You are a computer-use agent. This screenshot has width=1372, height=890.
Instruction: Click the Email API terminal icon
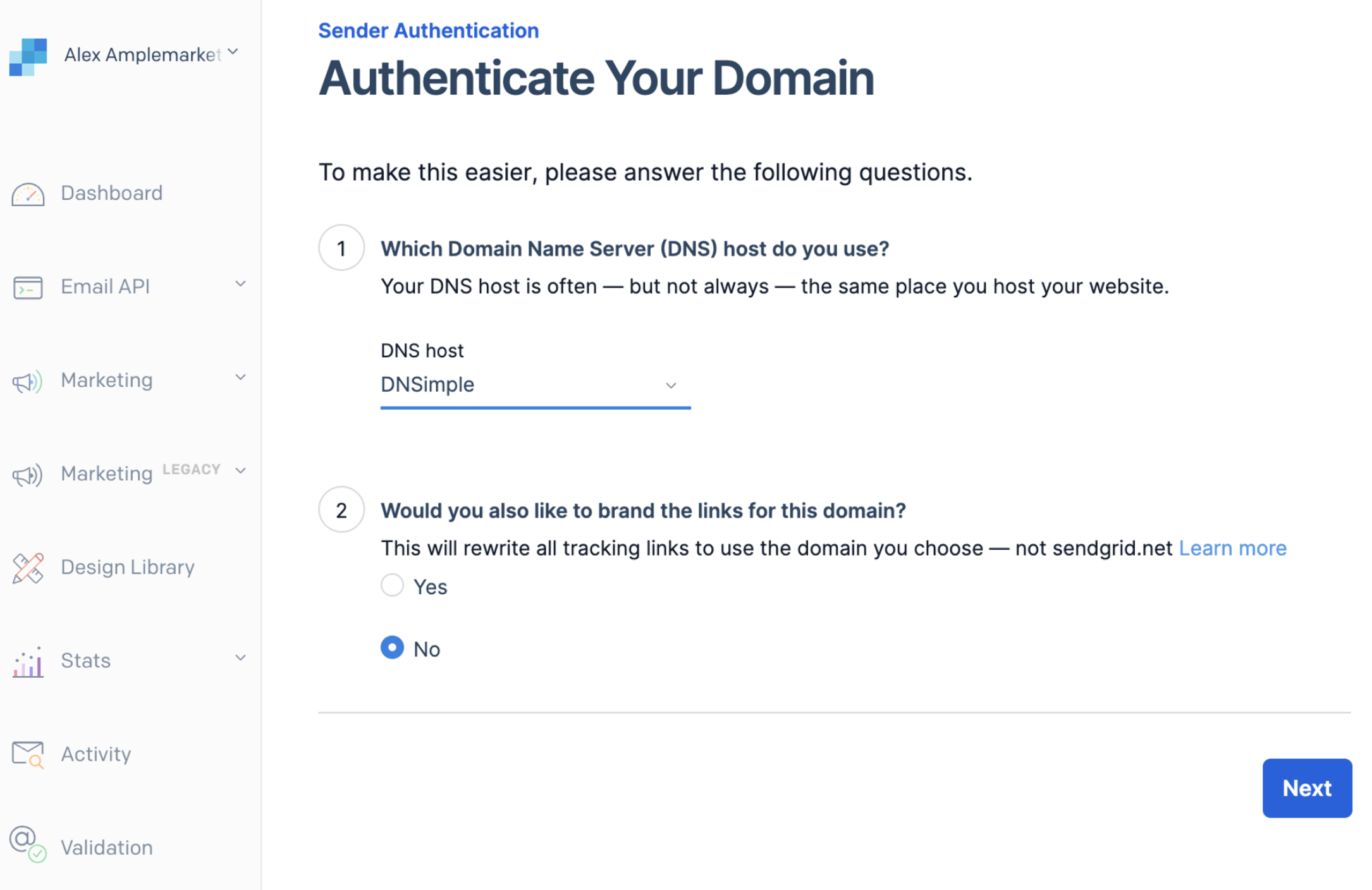pyautogui.click(x=28, y=288)
